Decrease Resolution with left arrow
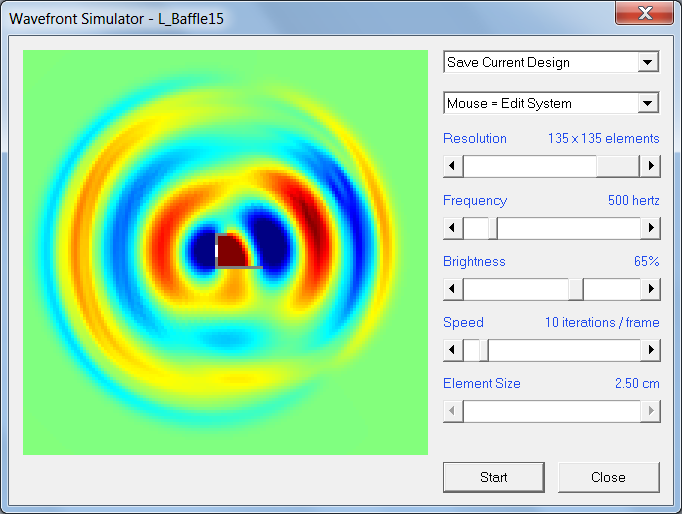682x514 pixels. point(452,166)
